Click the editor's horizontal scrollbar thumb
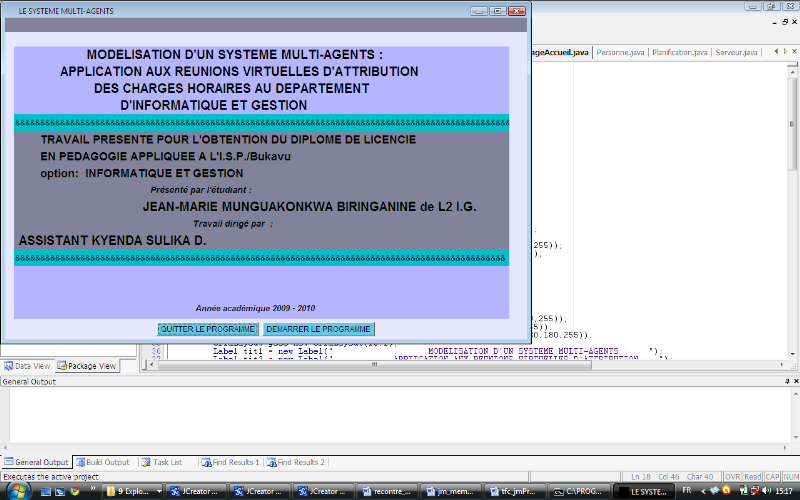Viewport: 800px width, 500px height. (x=373, y=365)
